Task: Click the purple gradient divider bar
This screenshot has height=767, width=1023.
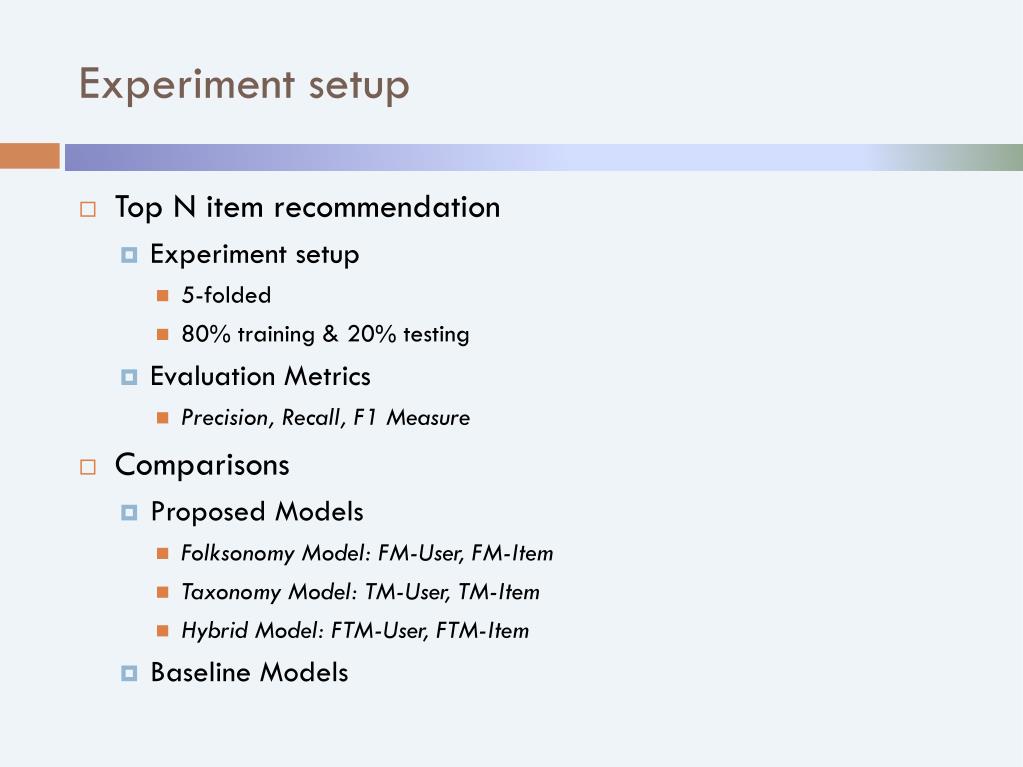Action: 543,157
